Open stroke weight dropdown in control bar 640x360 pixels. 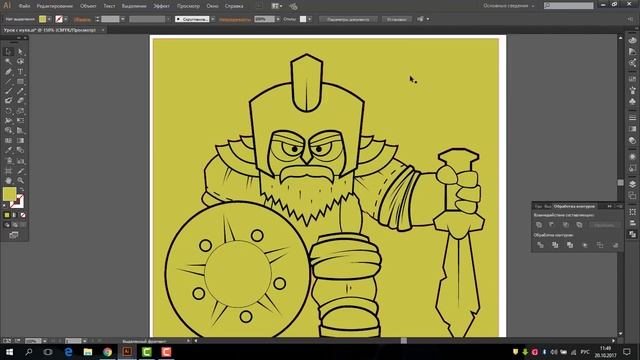(x=123, y=19)
